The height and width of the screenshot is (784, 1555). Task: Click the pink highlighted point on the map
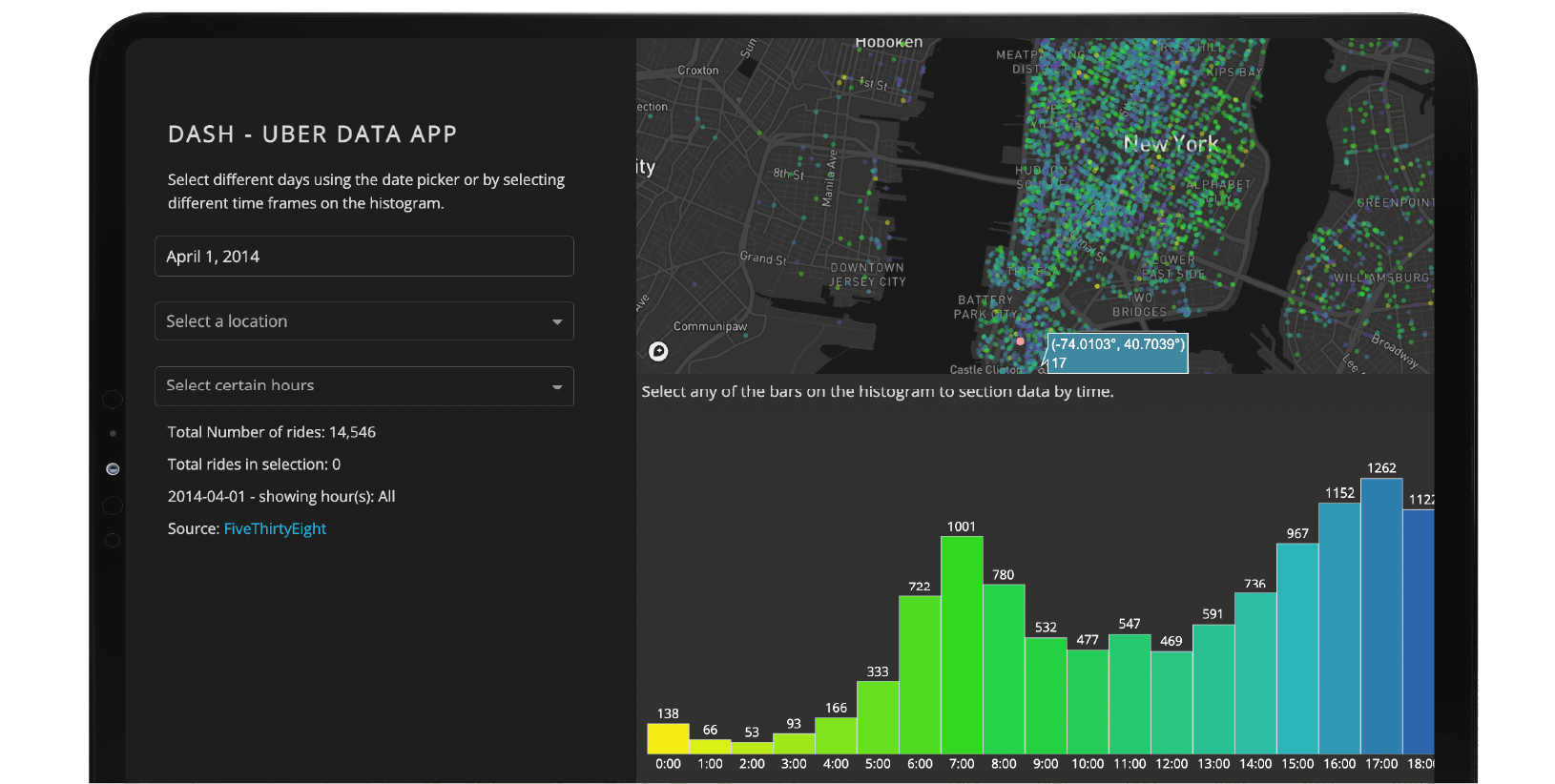point(1020,340)
